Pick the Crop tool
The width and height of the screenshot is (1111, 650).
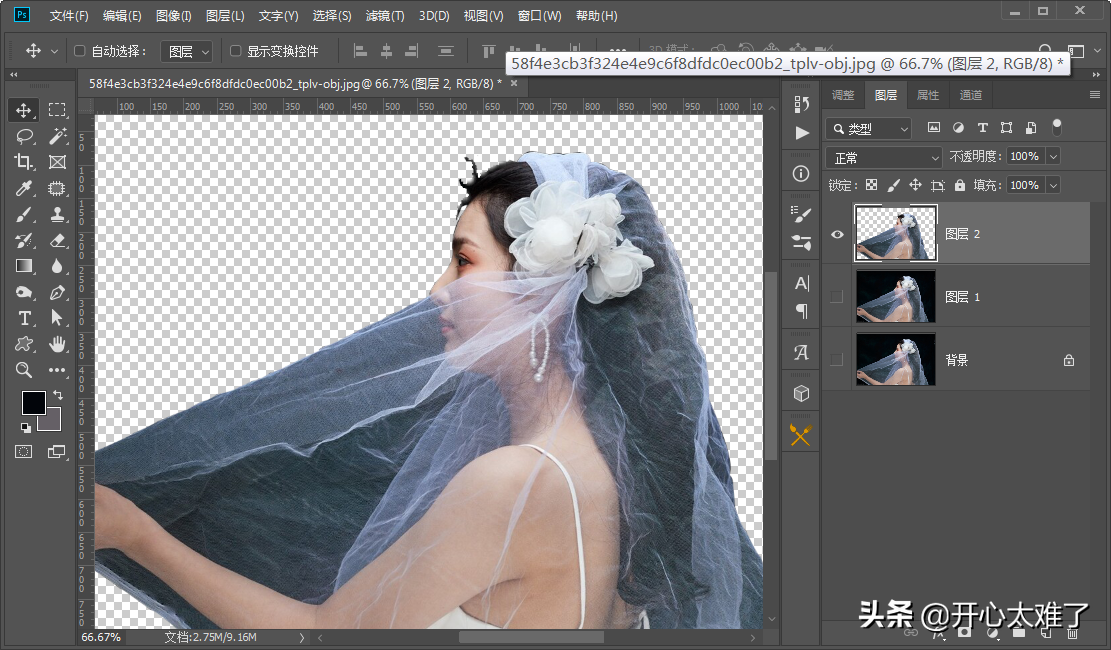click(24, 162)
